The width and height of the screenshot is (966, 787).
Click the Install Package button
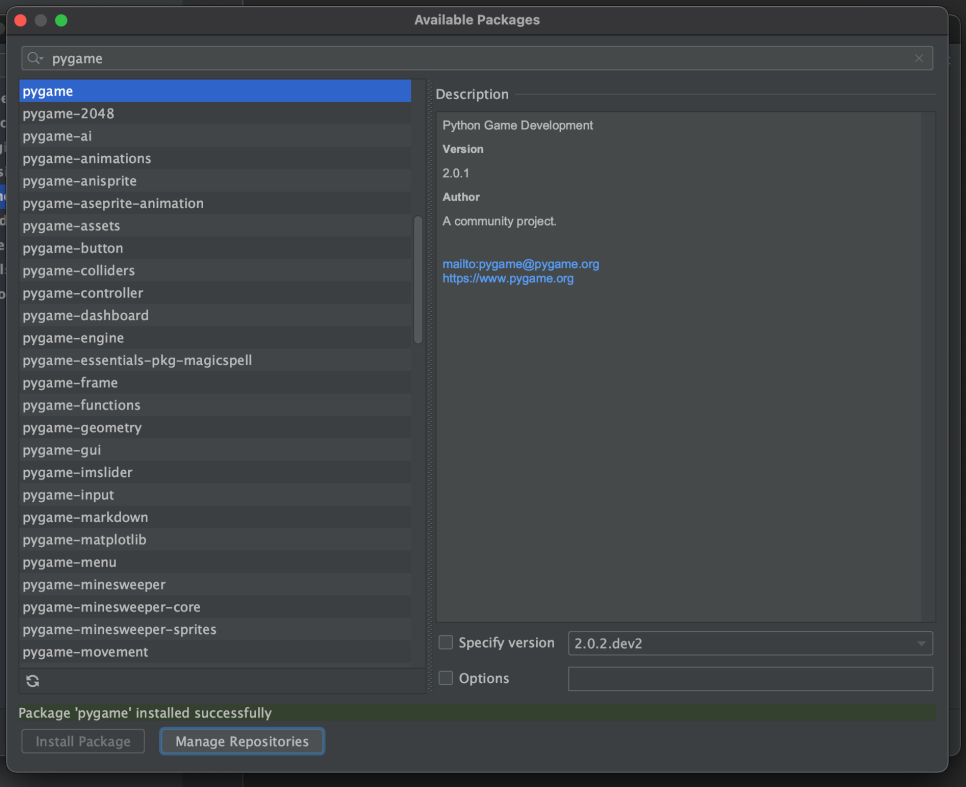tap(83, 741)
